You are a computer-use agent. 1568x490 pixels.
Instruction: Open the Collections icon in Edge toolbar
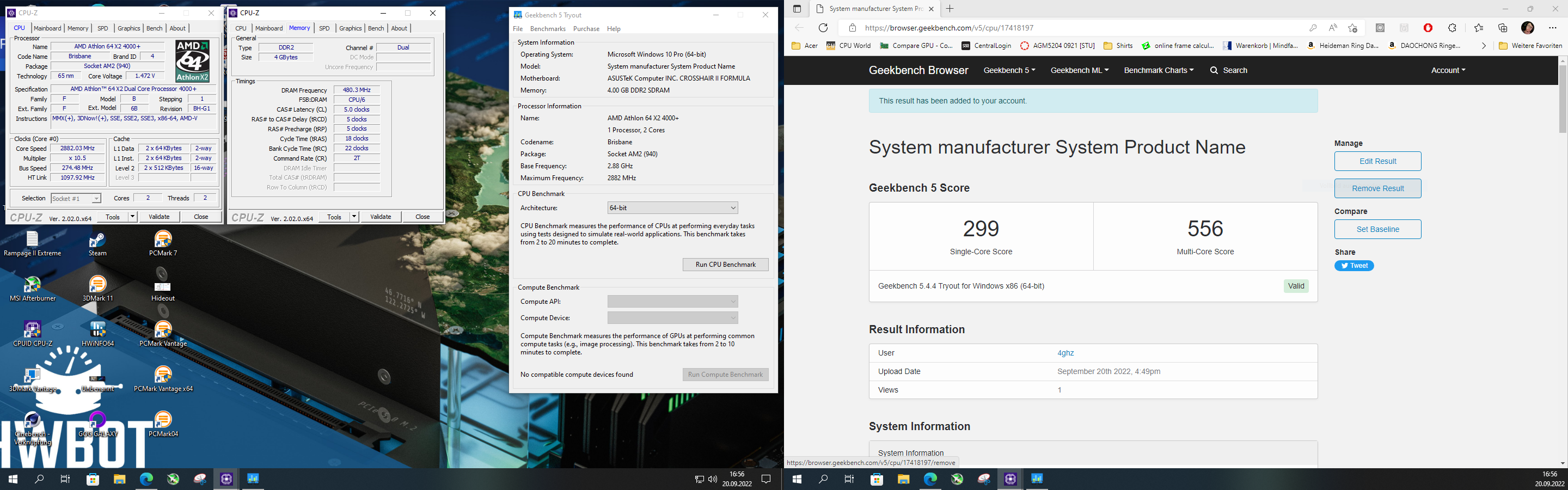[1503, 27]
